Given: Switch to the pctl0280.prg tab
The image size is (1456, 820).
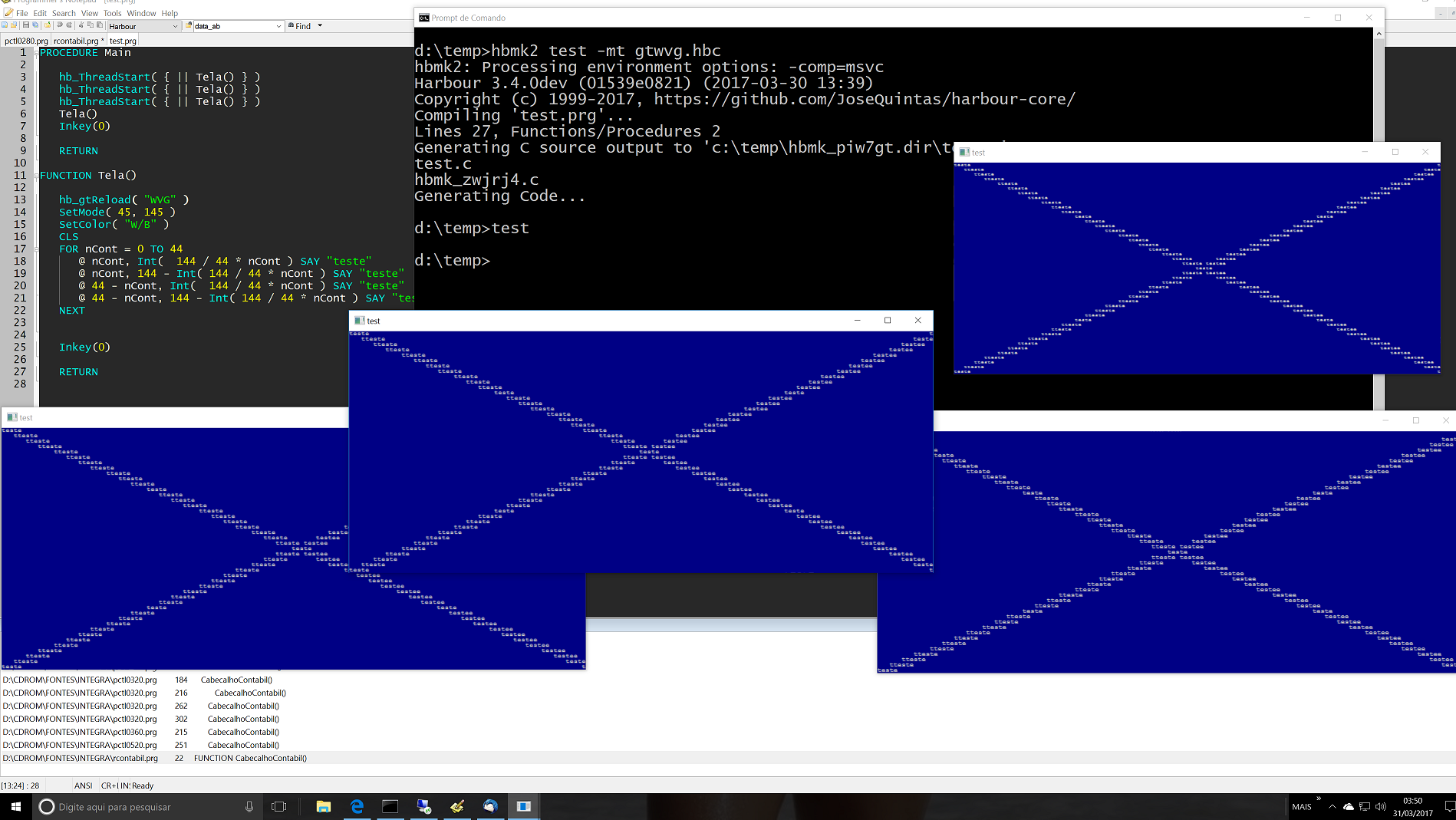Looking at the screenshot, I should point(26,41).
